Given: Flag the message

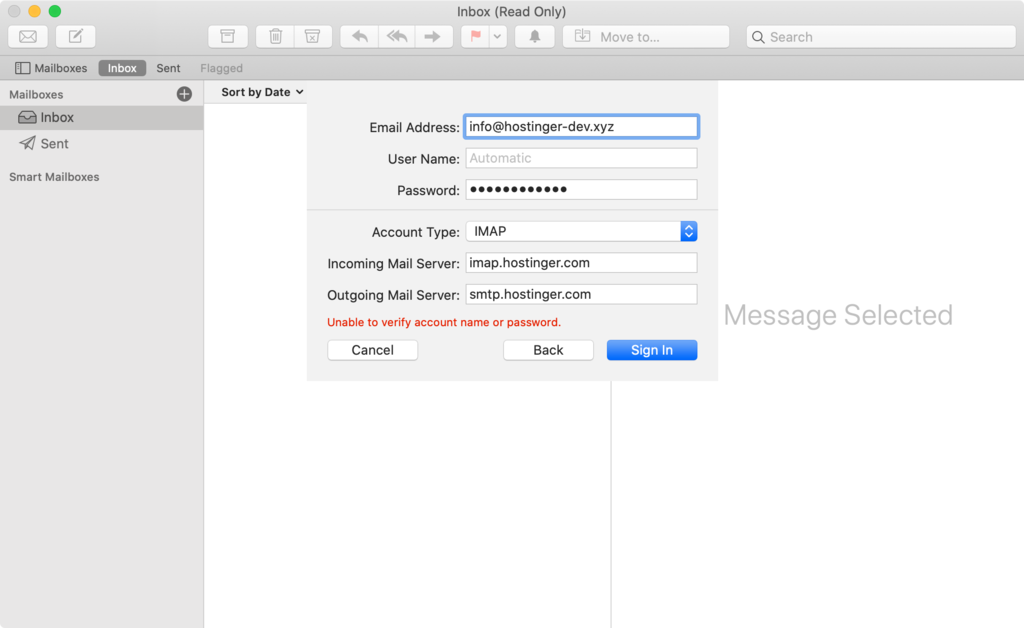Looking at the screenshot, I should [474, 36].
